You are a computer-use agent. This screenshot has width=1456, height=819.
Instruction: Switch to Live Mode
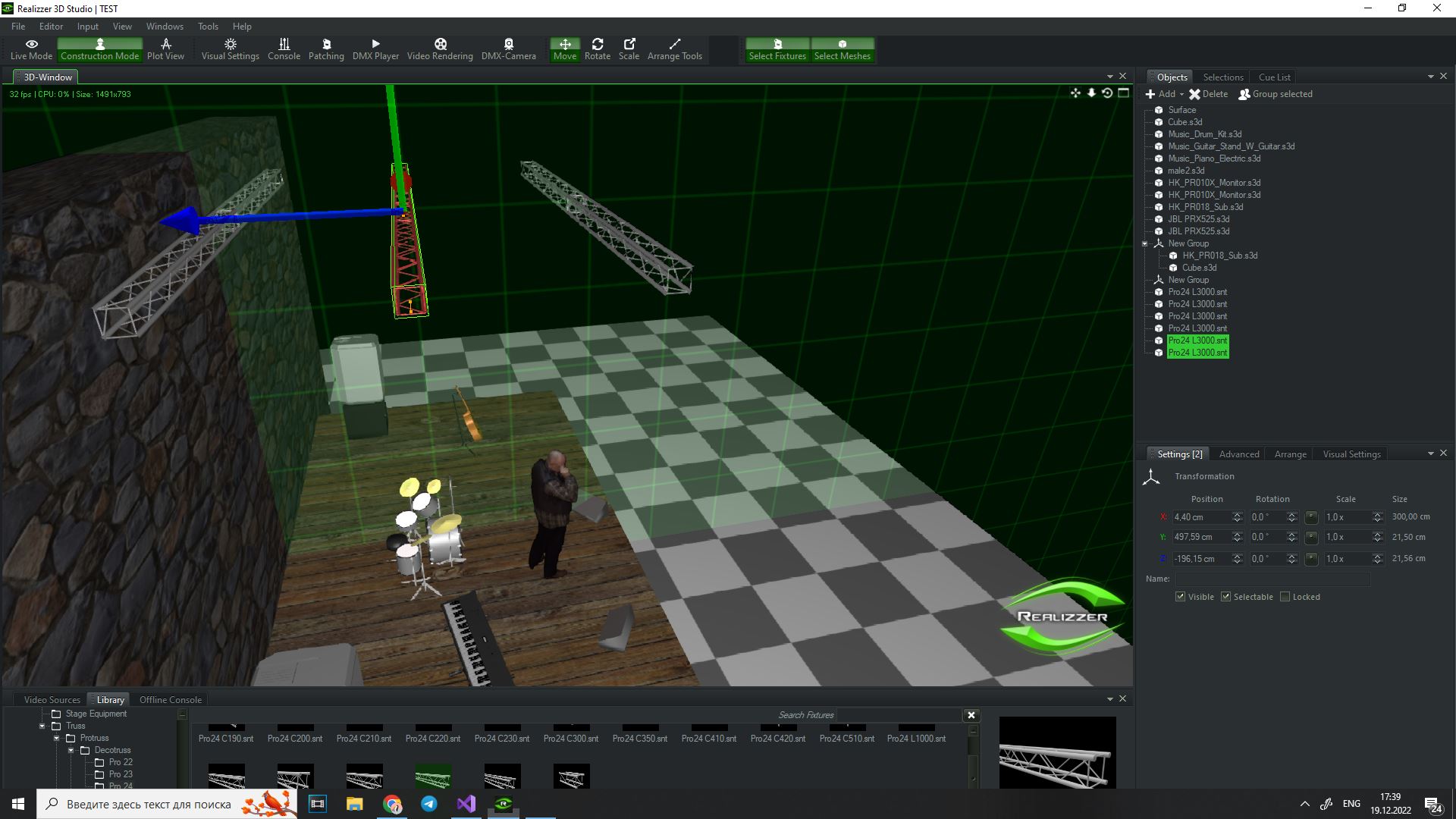click(x=31, y=49)
